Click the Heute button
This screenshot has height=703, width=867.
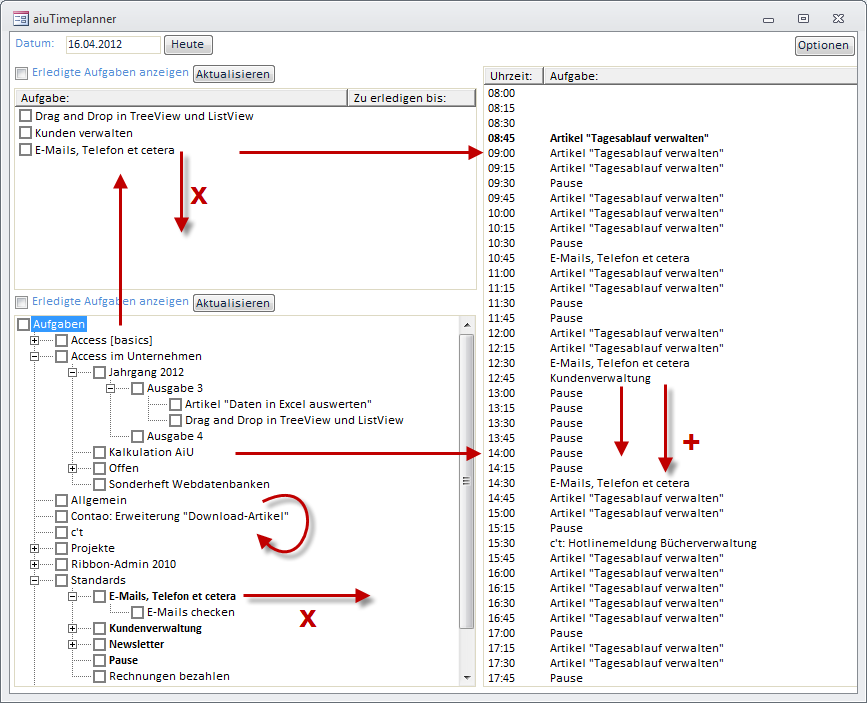[x=188, y=45]
